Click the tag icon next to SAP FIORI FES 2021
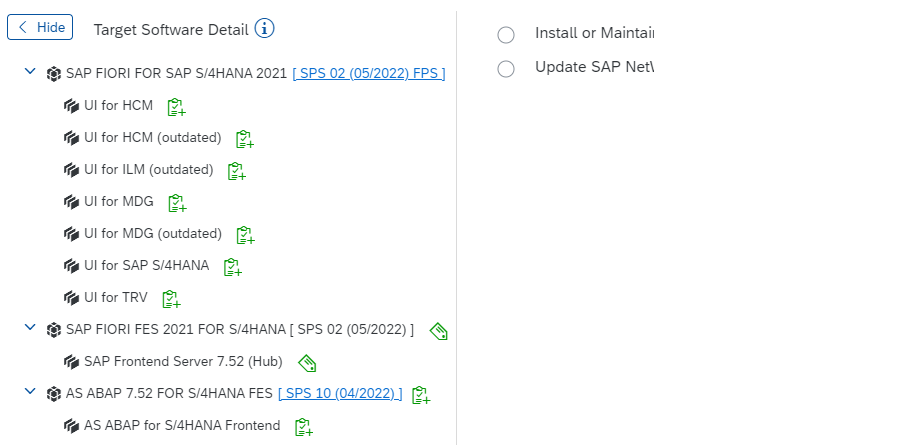Viewport: 922px width, 445px height. [439, 331]
